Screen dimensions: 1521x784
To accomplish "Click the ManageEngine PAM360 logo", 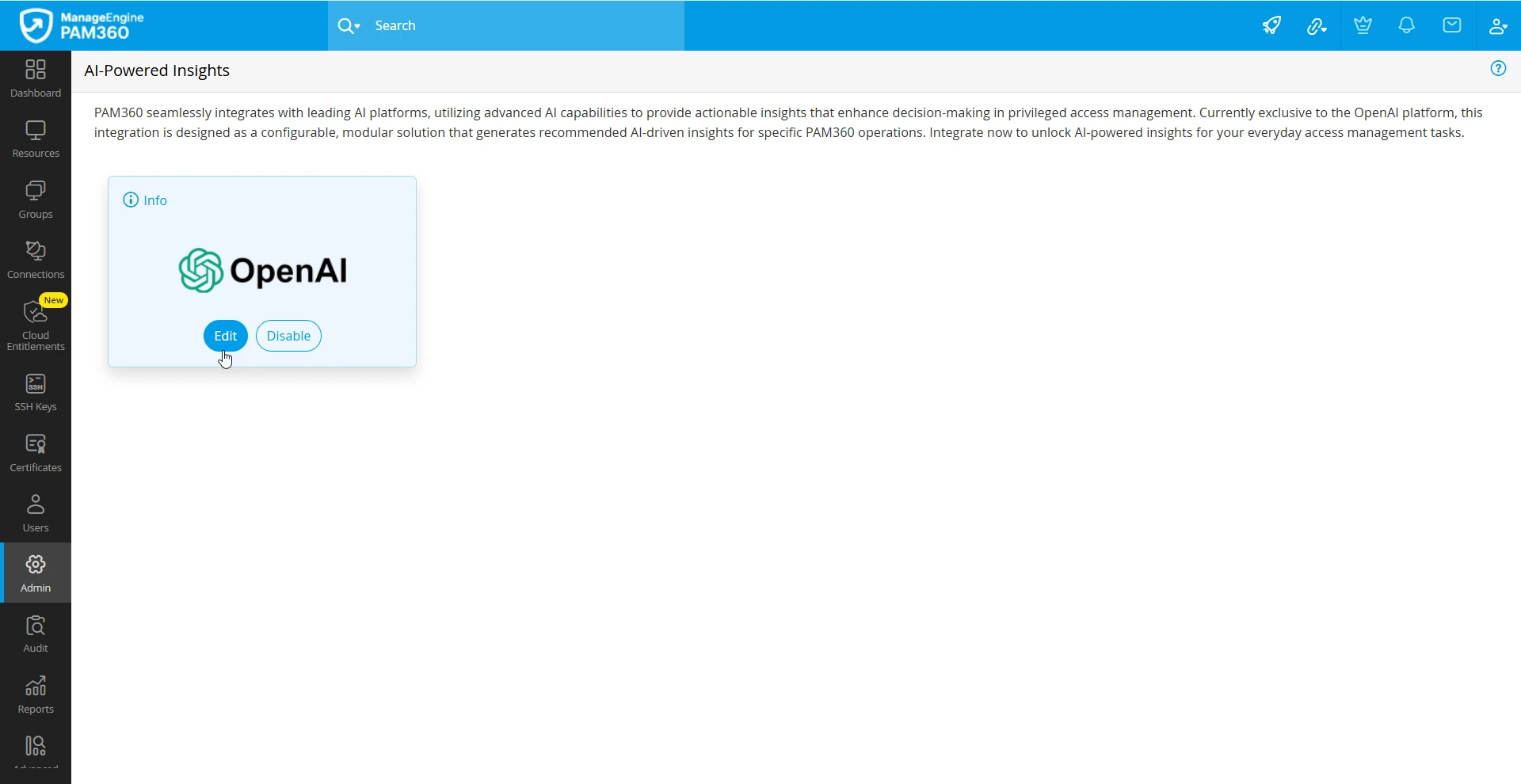I will [x=82, y=25].
